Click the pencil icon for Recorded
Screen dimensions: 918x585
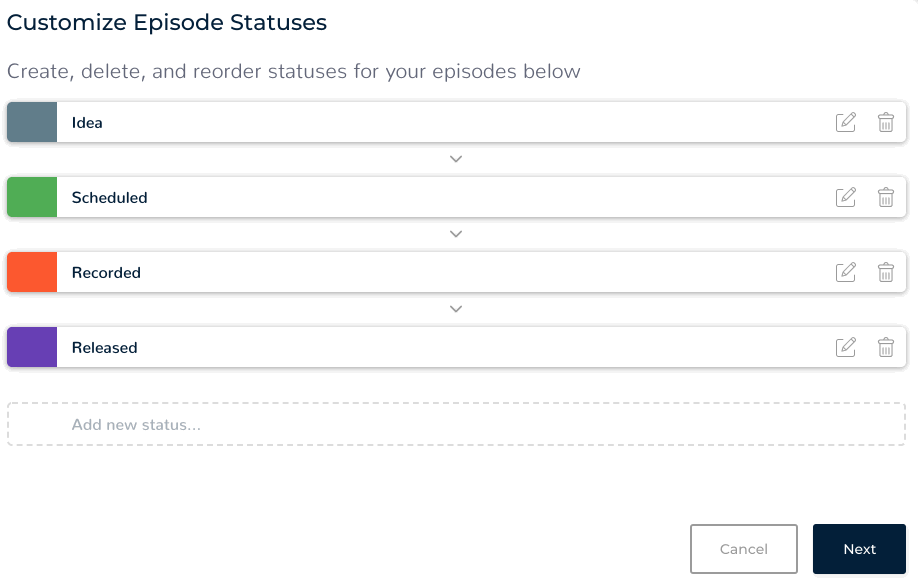(x=846, y=272)
